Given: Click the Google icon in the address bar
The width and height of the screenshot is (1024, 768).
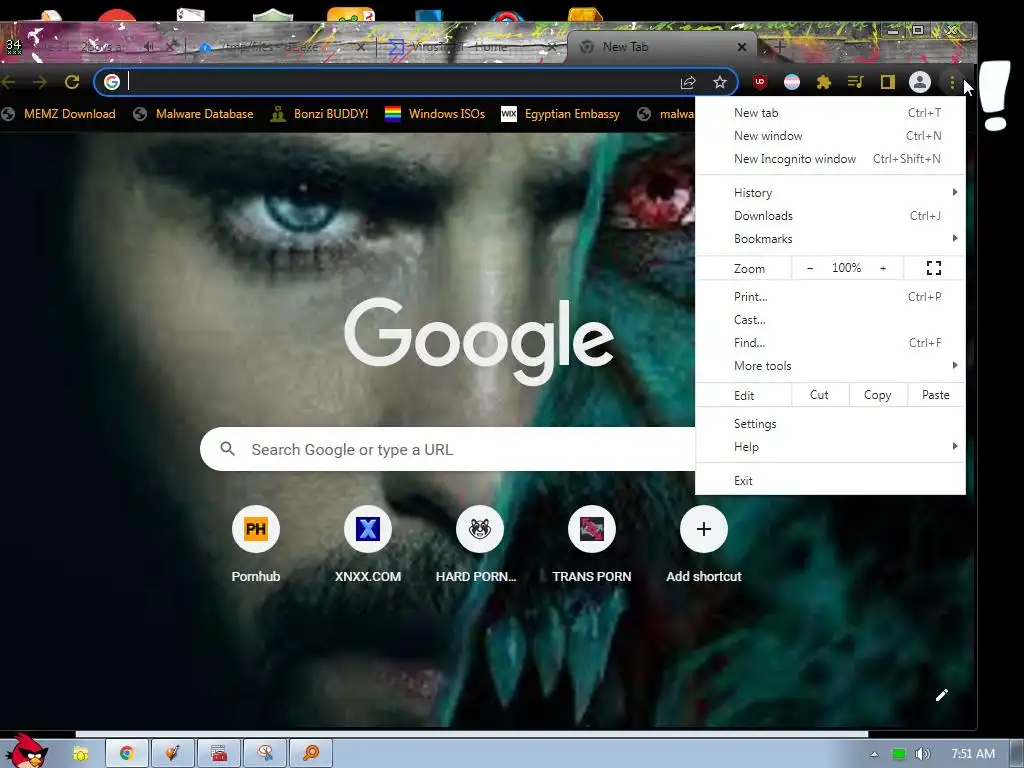Looking at the screenshot, I should [x=112, y=82].
